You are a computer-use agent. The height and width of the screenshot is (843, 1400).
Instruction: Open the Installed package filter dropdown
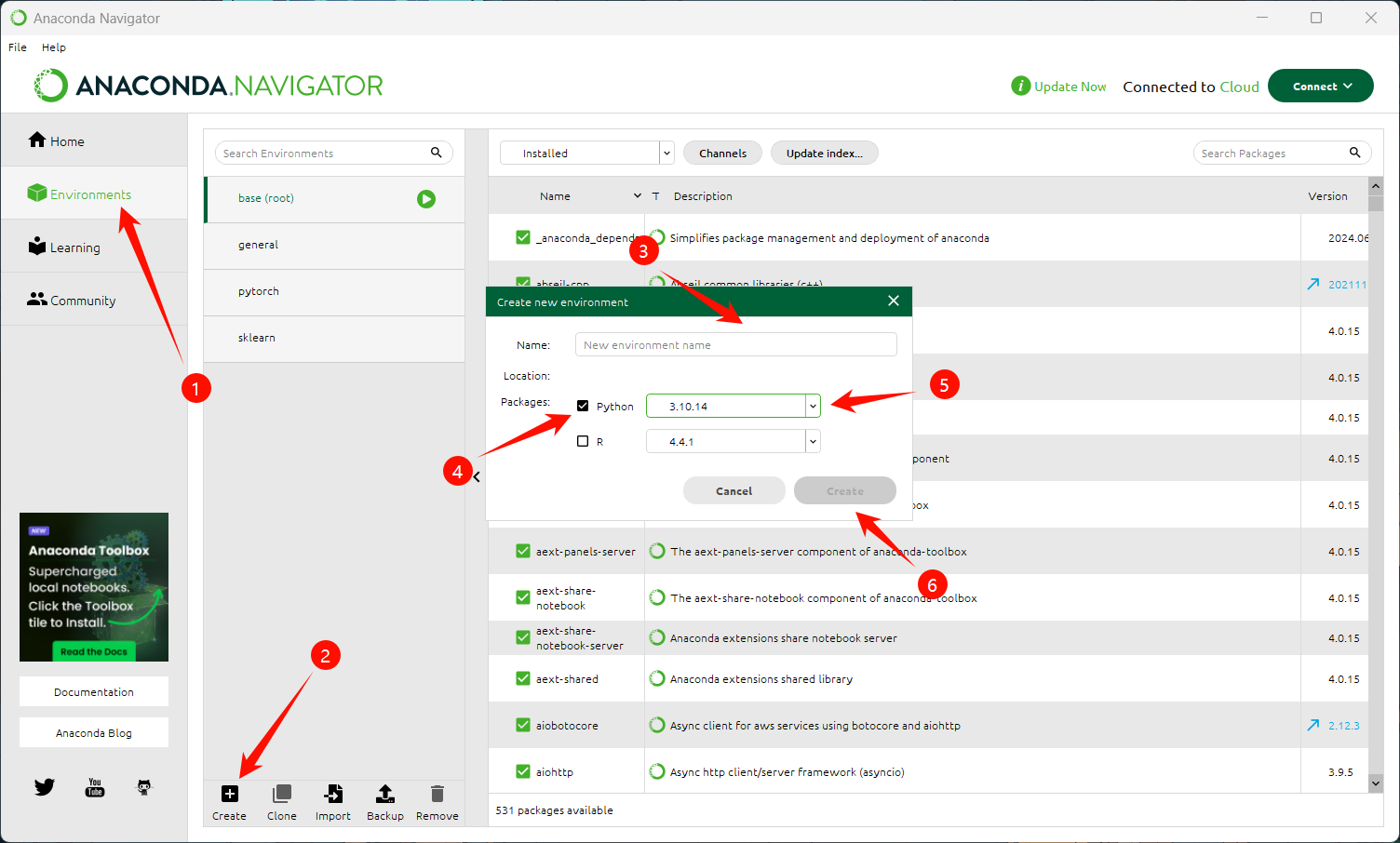point(586,153)
